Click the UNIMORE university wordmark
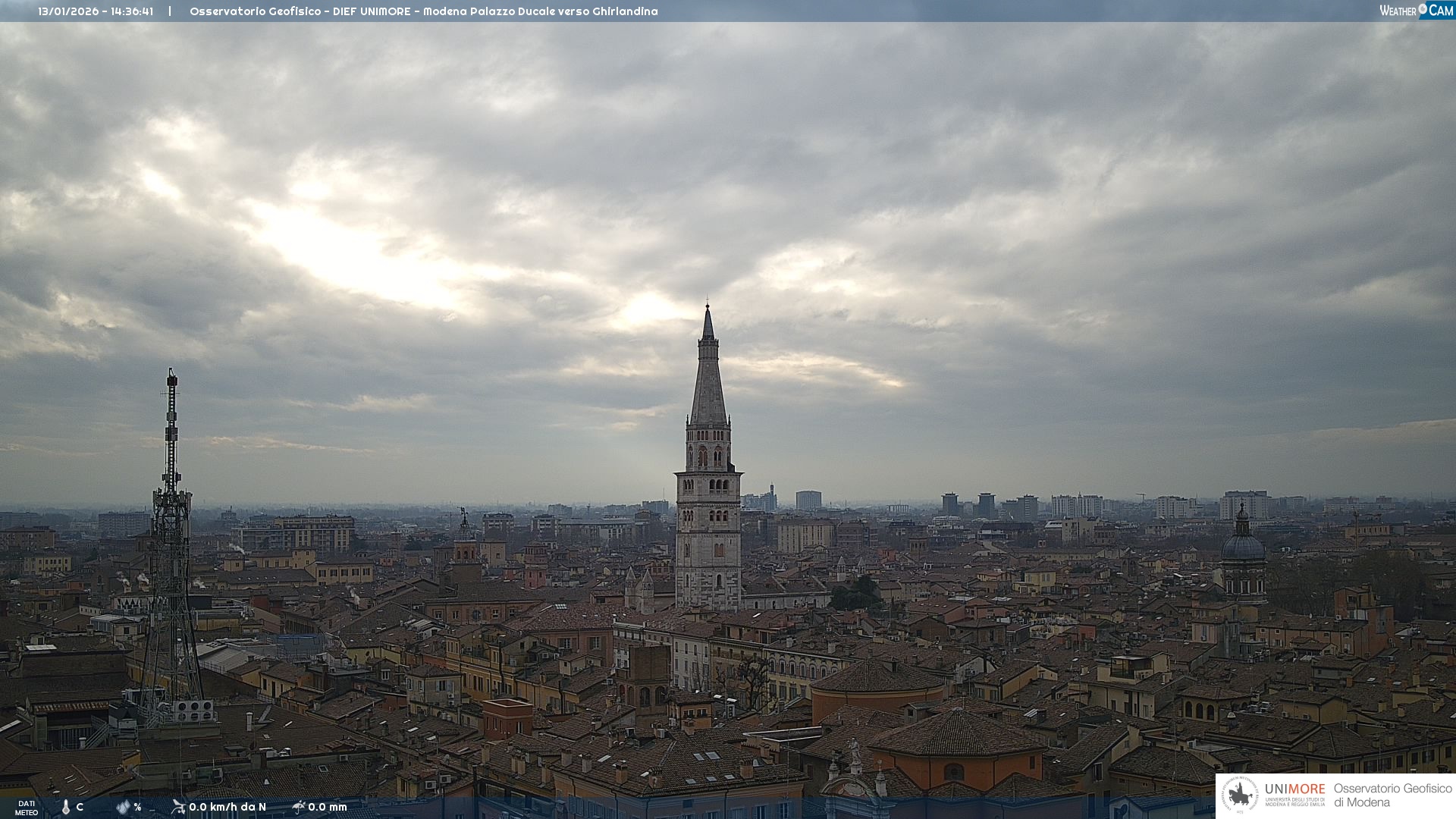Screen dimensions: 1456x819 (1294, 789)
